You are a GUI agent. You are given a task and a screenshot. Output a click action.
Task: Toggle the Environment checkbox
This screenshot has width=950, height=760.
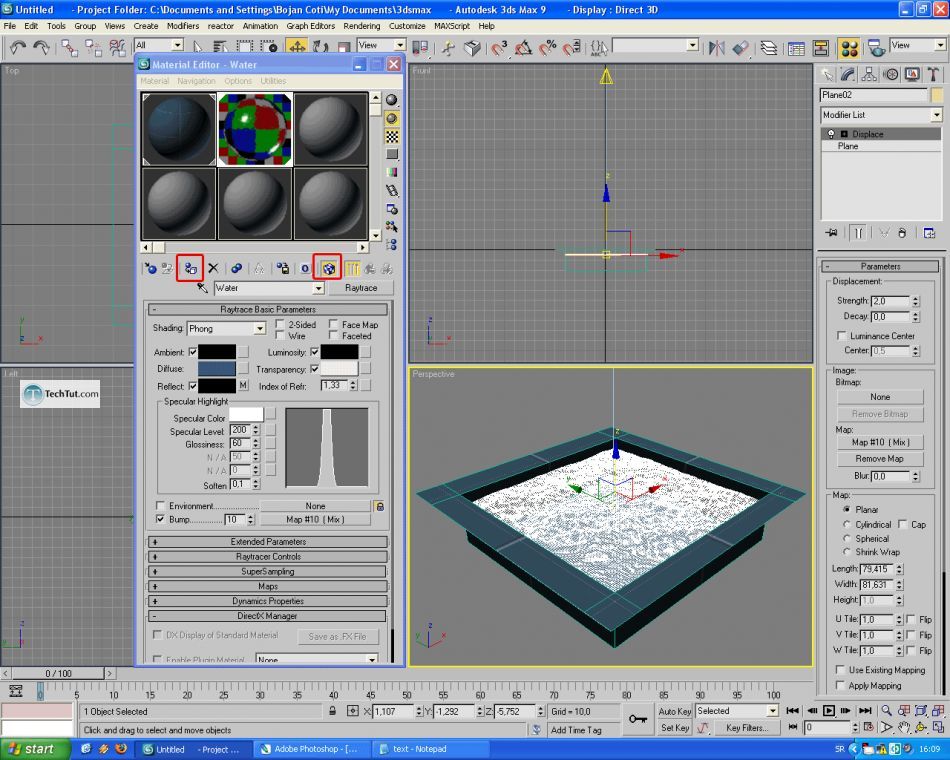[x=161, y=505]
